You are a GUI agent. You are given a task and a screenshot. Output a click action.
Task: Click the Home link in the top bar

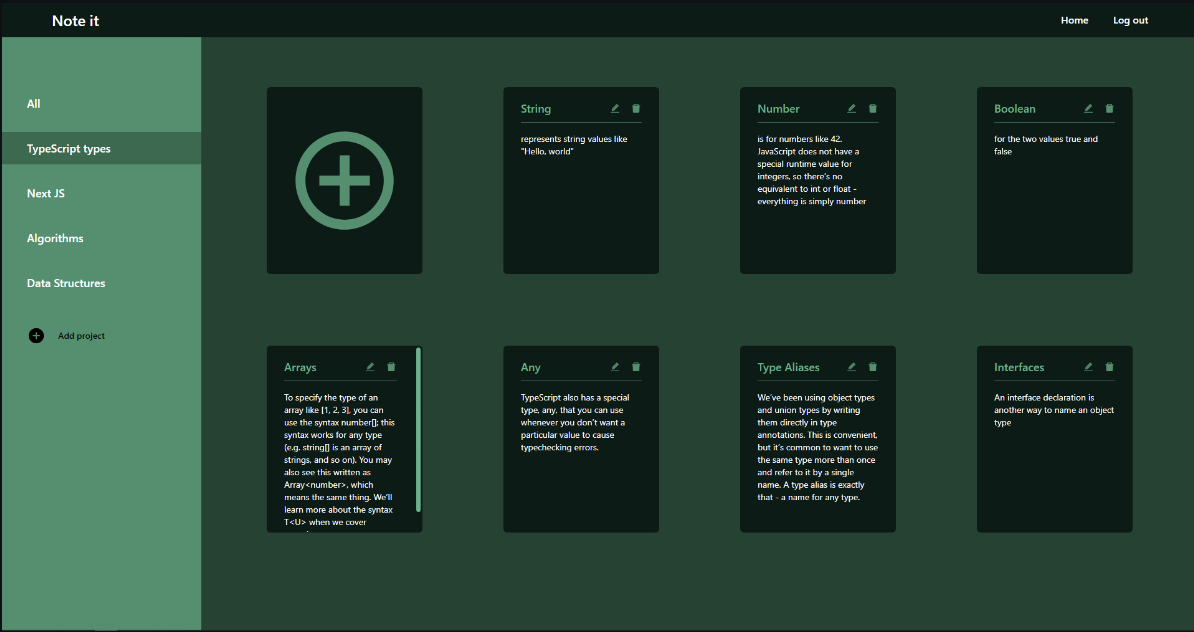1074,20
